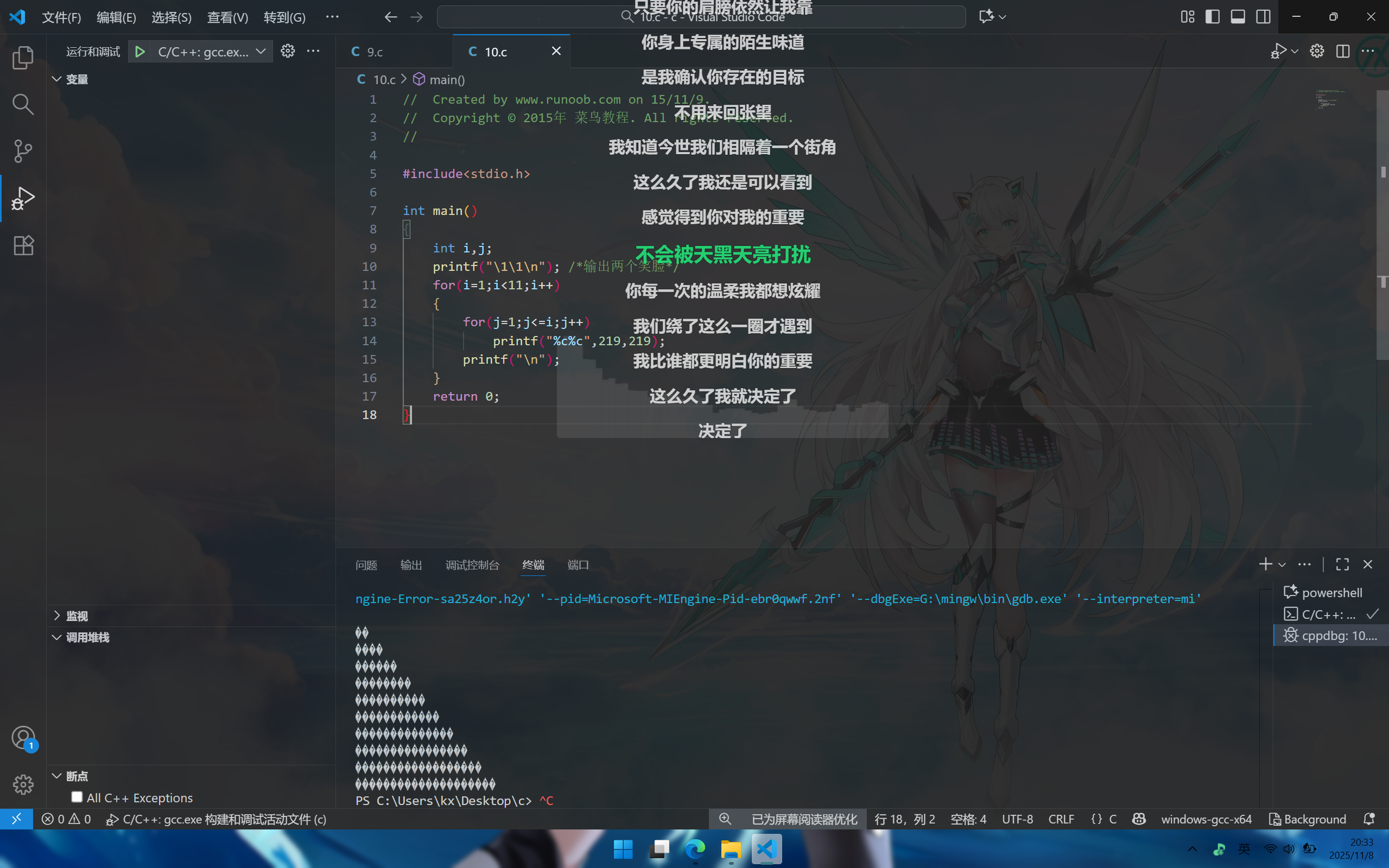The image size is (1389, 868).
Task: Switch to the 9.c editor tab
Action: [x=374, y=51]
